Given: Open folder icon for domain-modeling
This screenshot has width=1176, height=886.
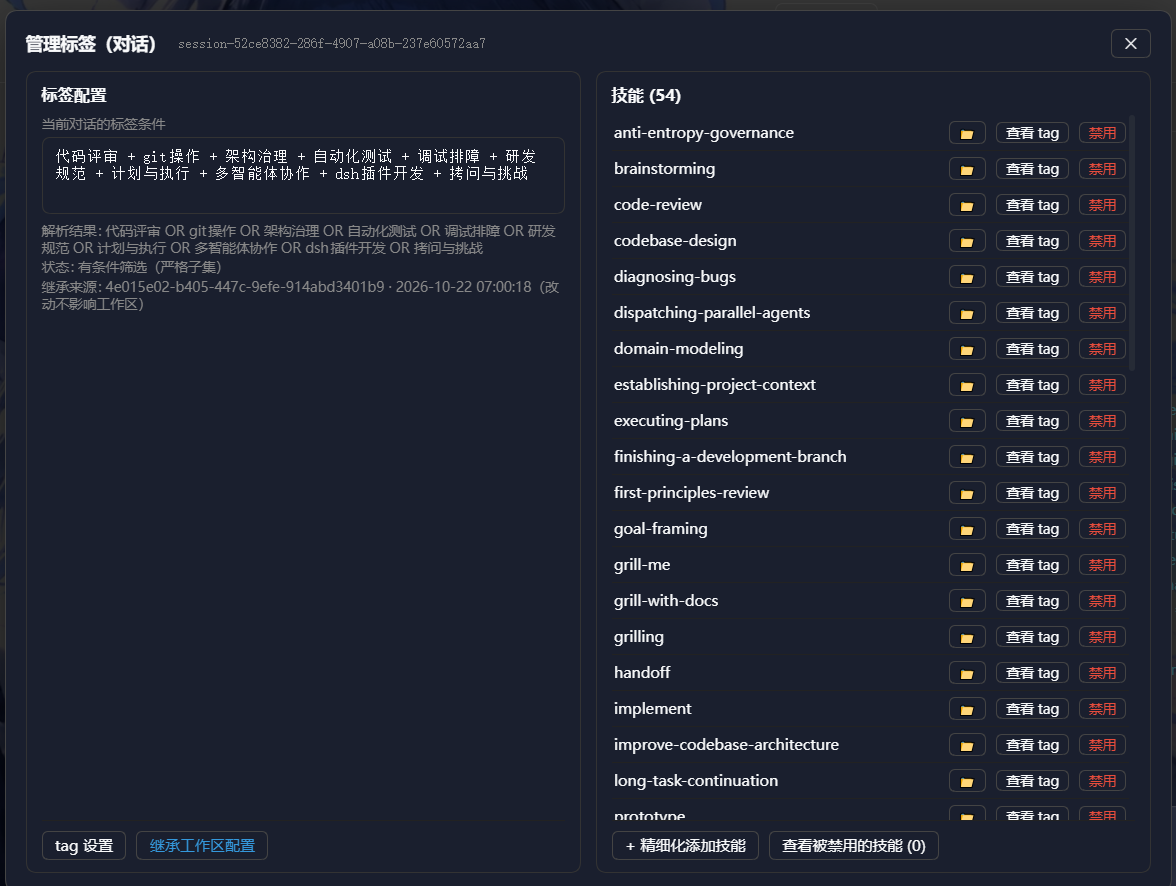Looking at the screenshot, I should pyautogui.click(x=967, y=350).
